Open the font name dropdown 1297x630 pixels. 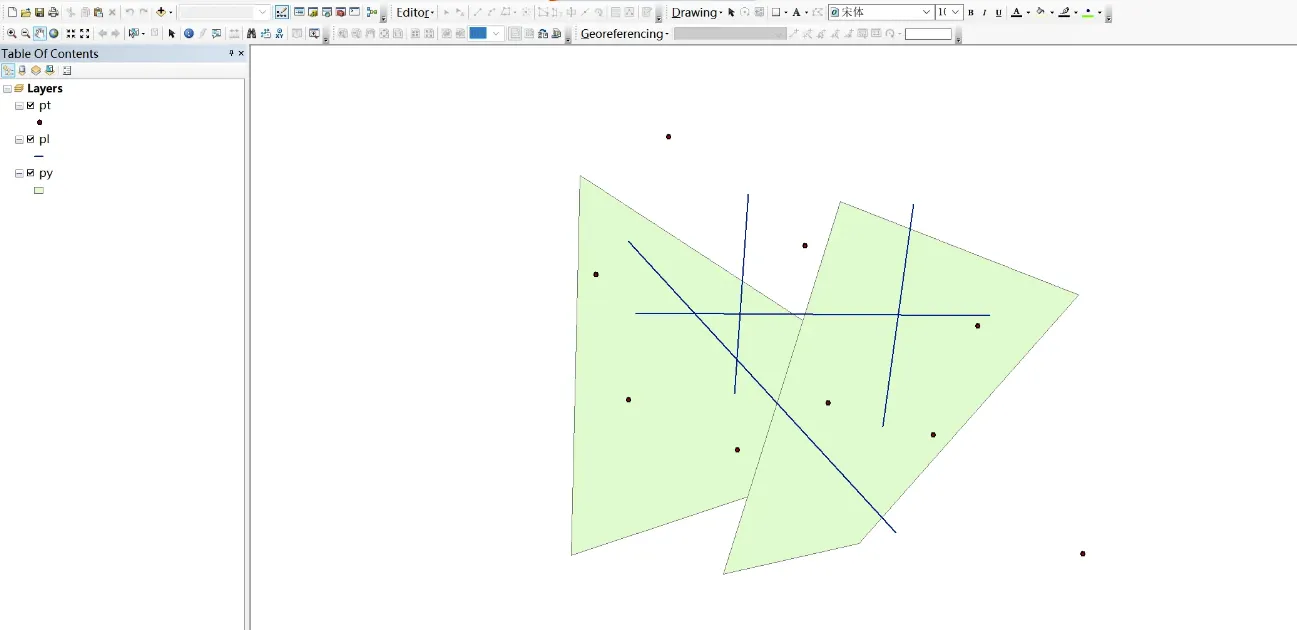pyautogui.click(x=925, y=12)
